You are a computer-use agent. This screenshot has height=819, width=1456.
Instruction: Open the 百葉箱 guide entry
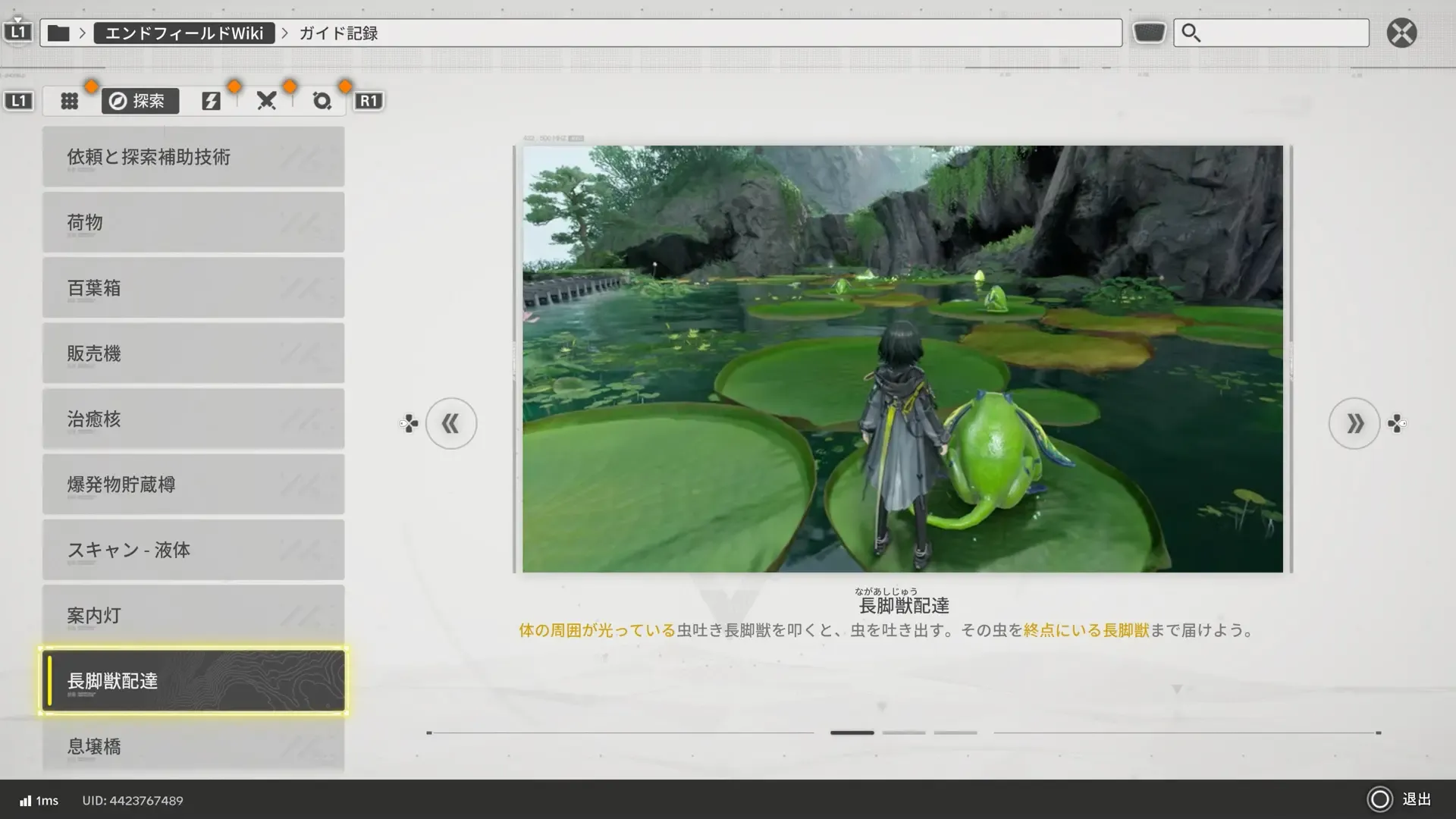(x=193, y=288)
